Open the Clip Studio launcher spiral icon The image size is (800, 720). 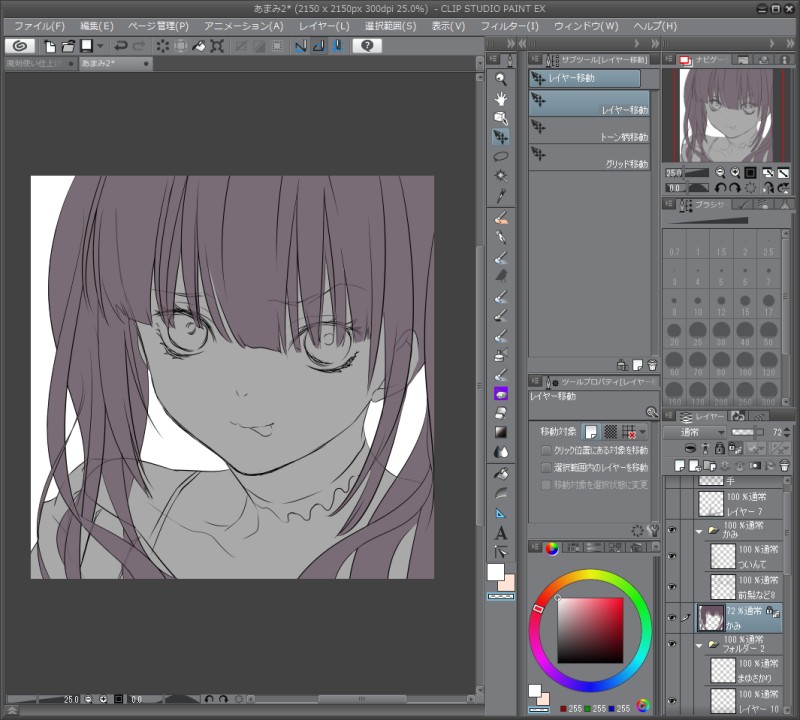point(19,46)
